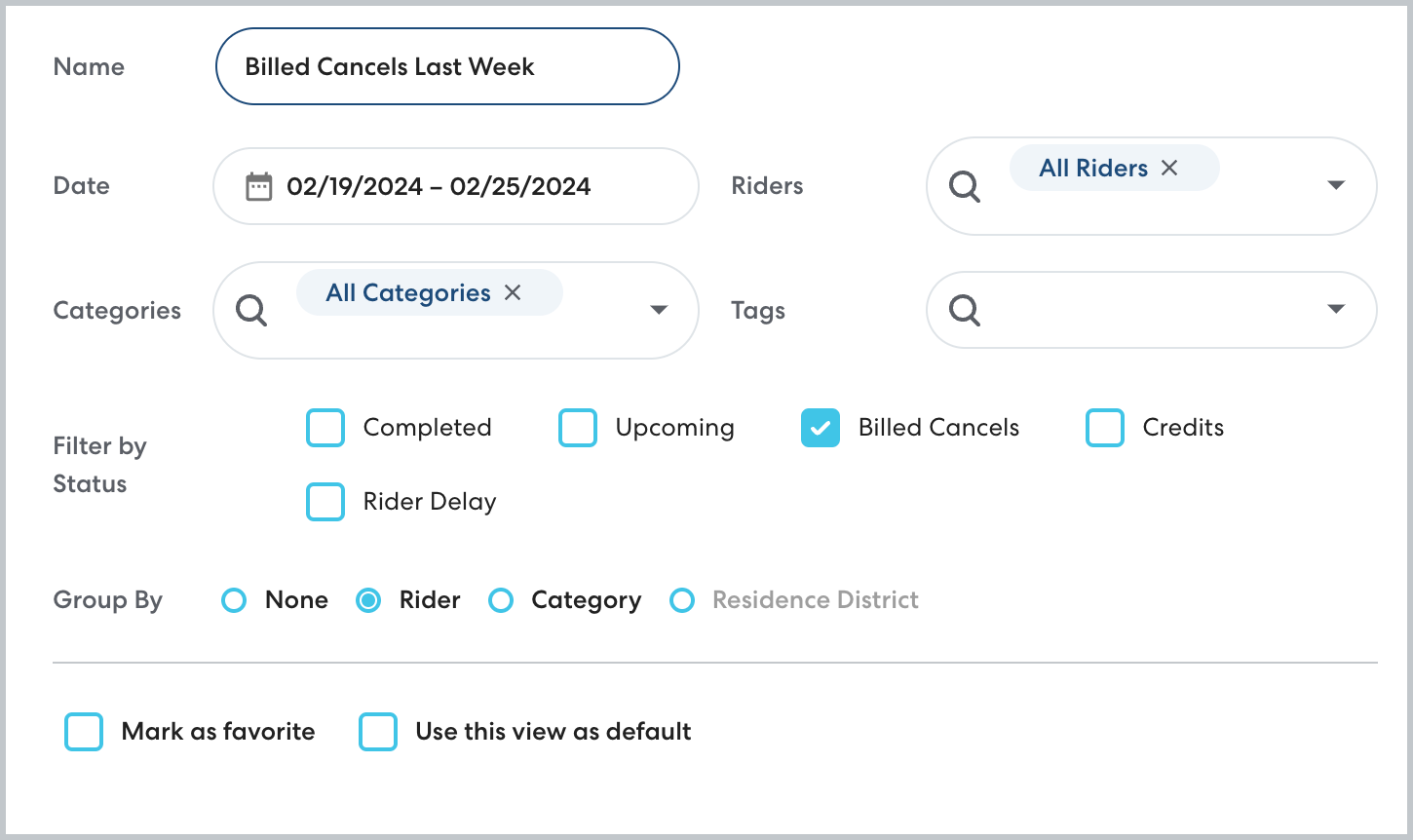Image resolution: width=1413 pixels, height=840 pixels.
Task: Expand the Riders dropdown arrow
Action: (x=1336, y=185)
